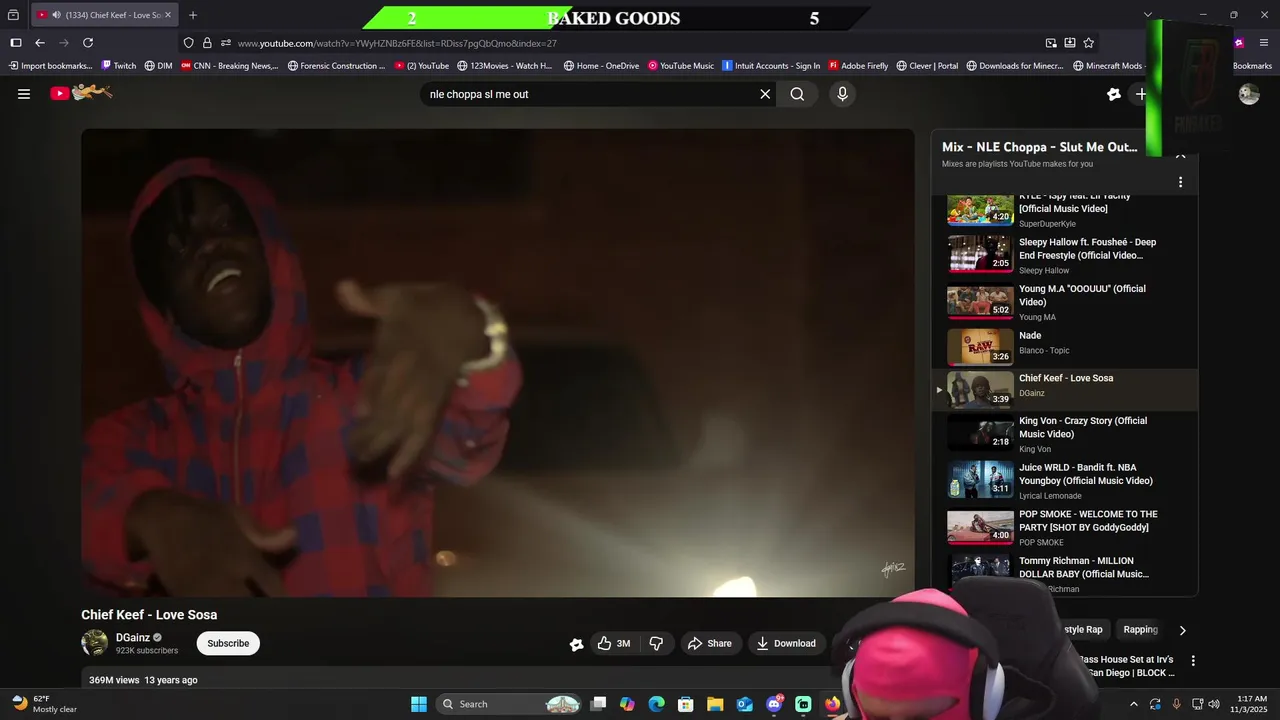The width and height of the screenshot is (1280, 720).
Task: Open DGainz channel avatar
Action: 94,643
